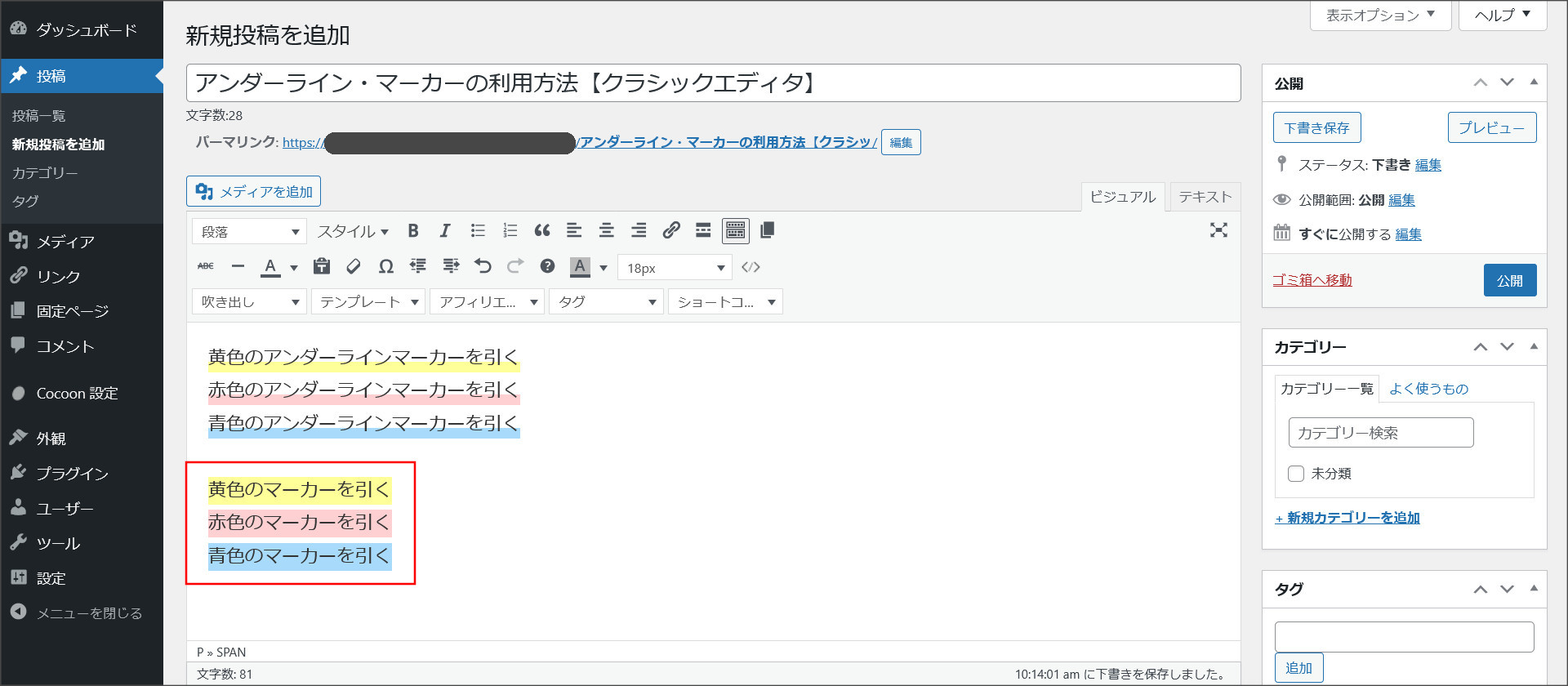The image size is (1568, 686).
Task: Align text left
Action: click(574, 231)
